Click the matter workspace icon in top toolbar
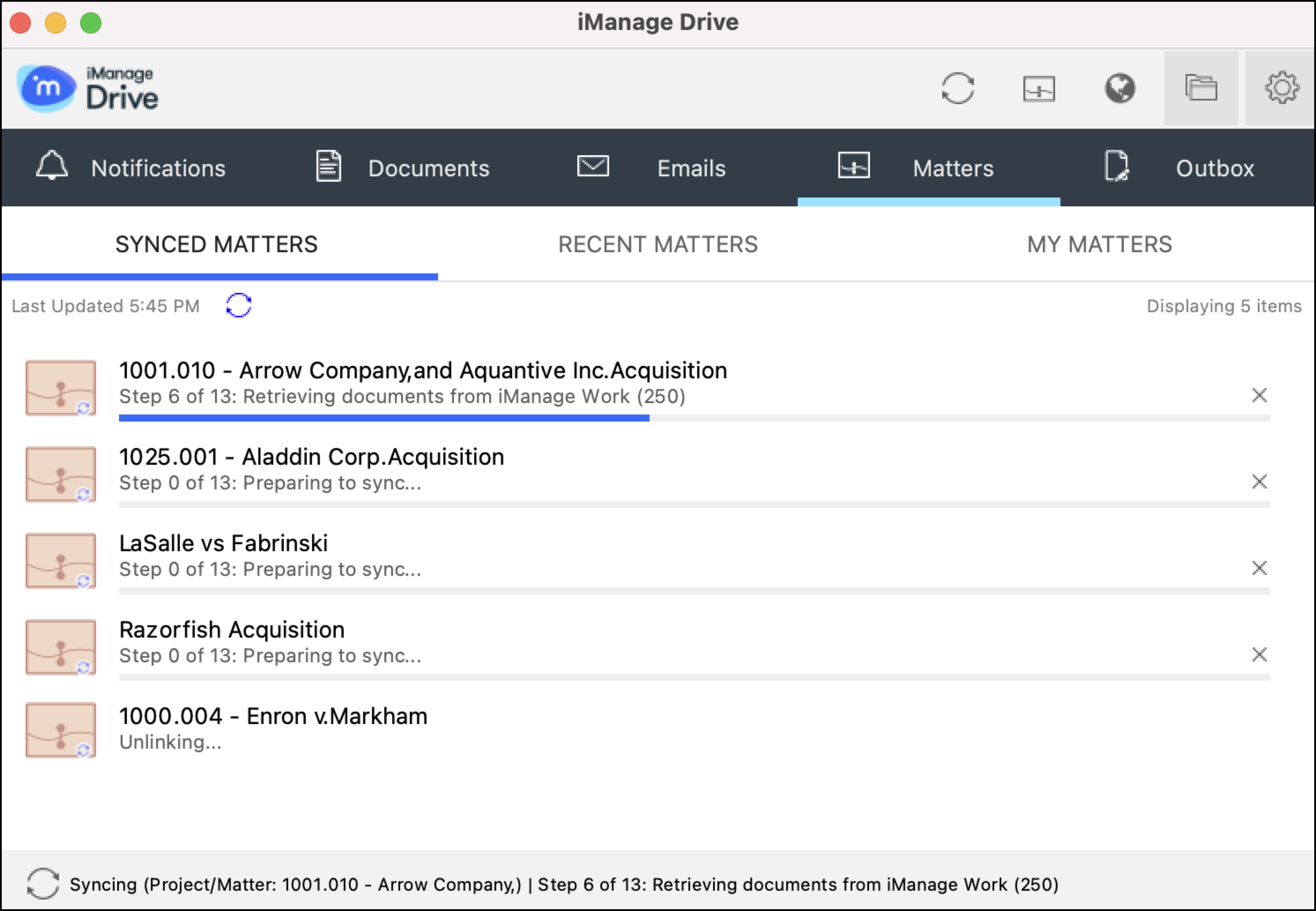 (1038, 88)
